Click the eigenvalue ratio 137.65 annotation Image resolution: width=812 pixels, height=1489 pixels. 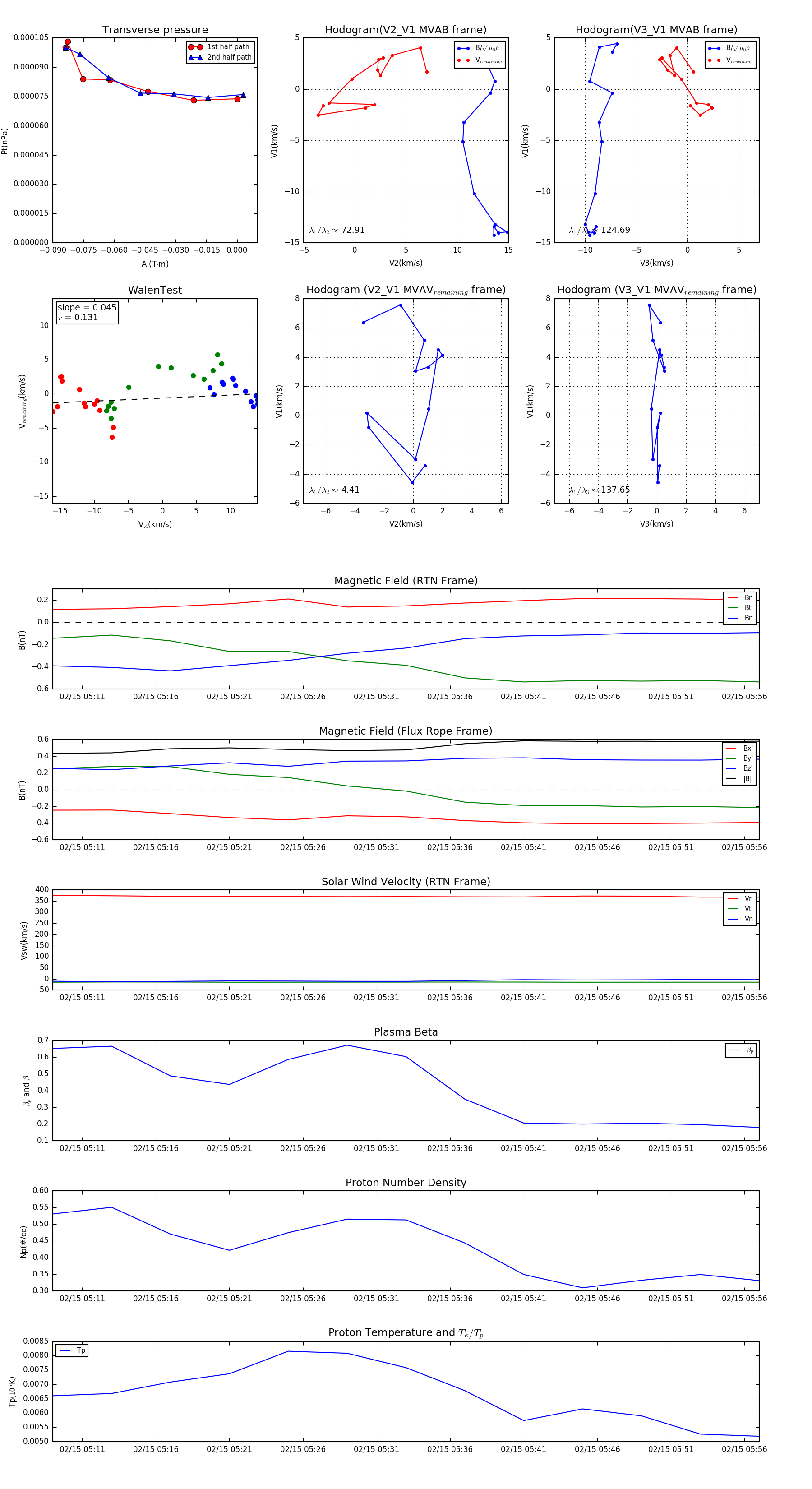click(600, 490)
